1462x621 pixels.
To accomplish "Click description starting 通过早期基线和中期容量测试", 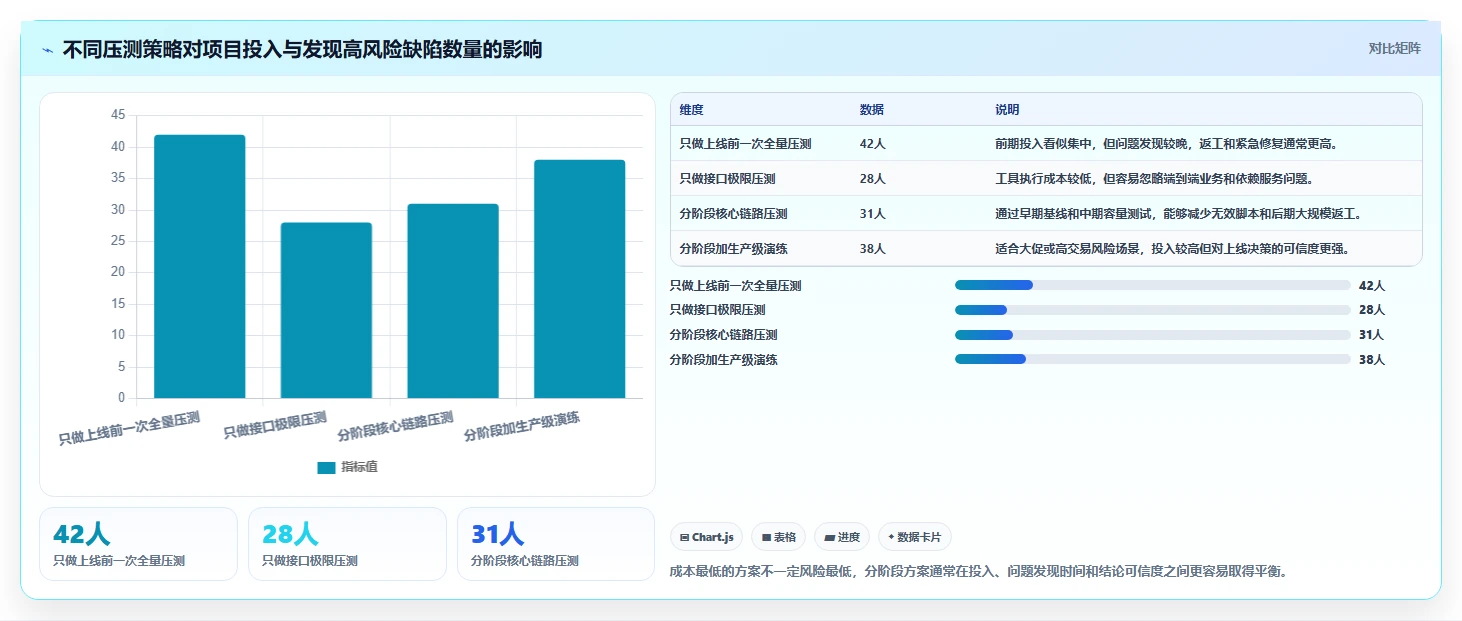I will 1178,214.
